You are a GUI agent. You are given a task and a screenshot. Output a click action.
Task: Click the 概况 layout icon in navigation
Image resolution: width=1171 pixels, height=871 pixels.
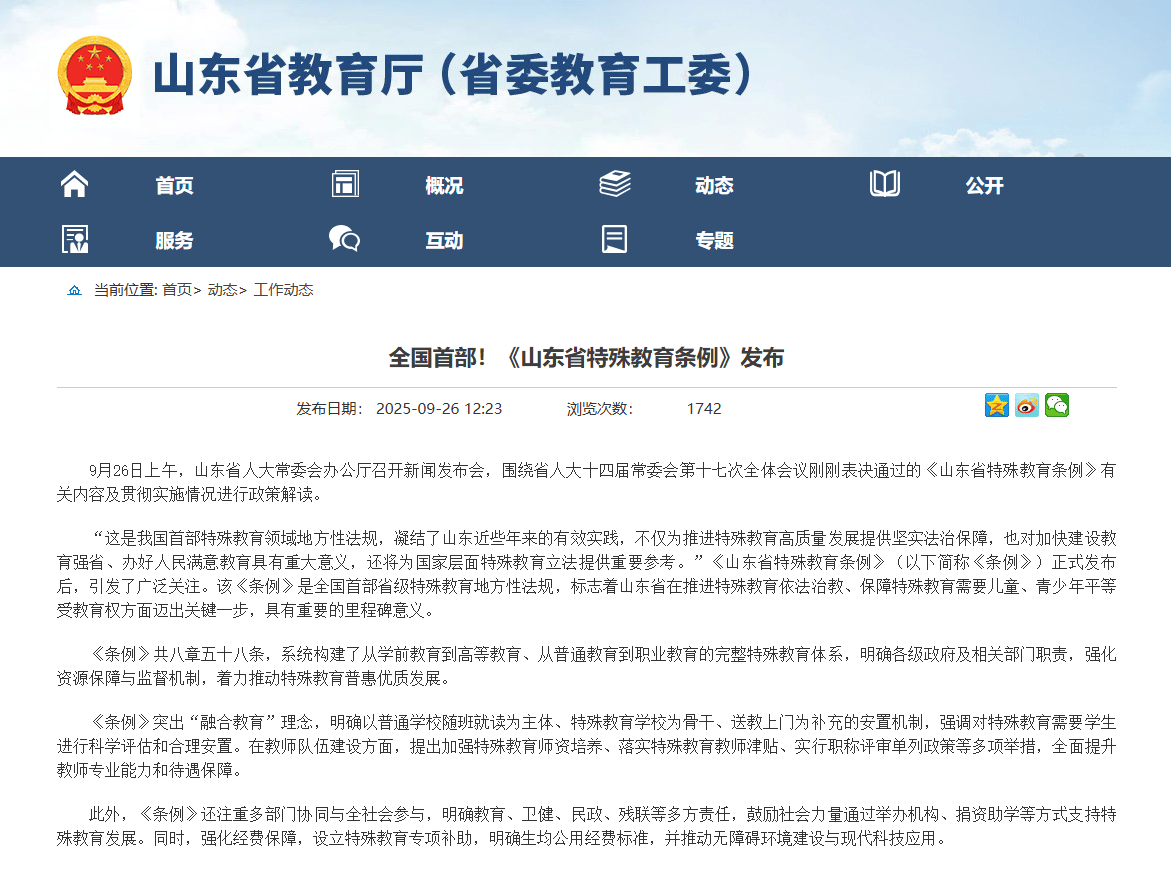pos(345,184)
